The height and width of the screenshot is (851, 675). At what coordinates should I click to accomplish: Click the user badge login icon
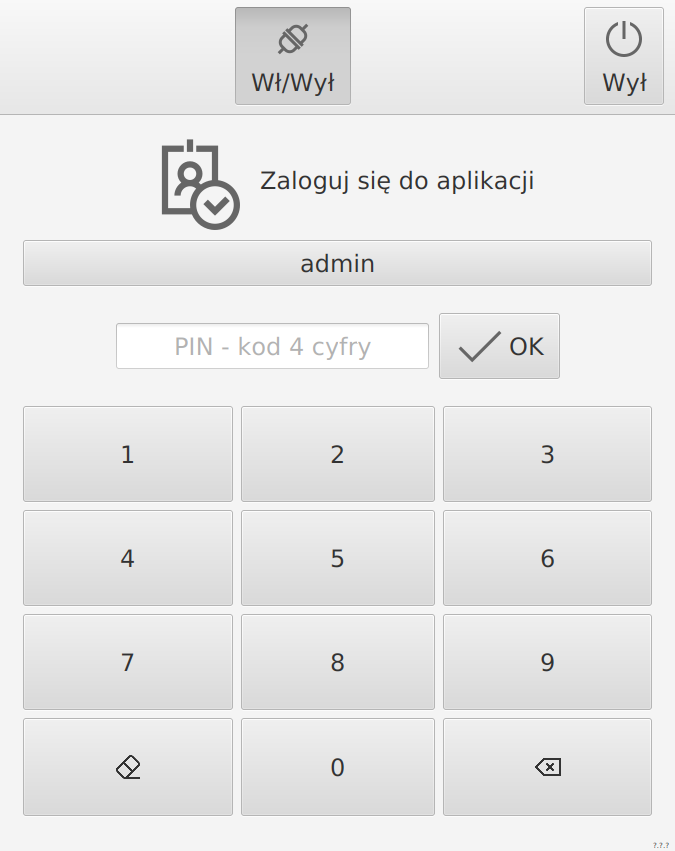pos(199,185)
